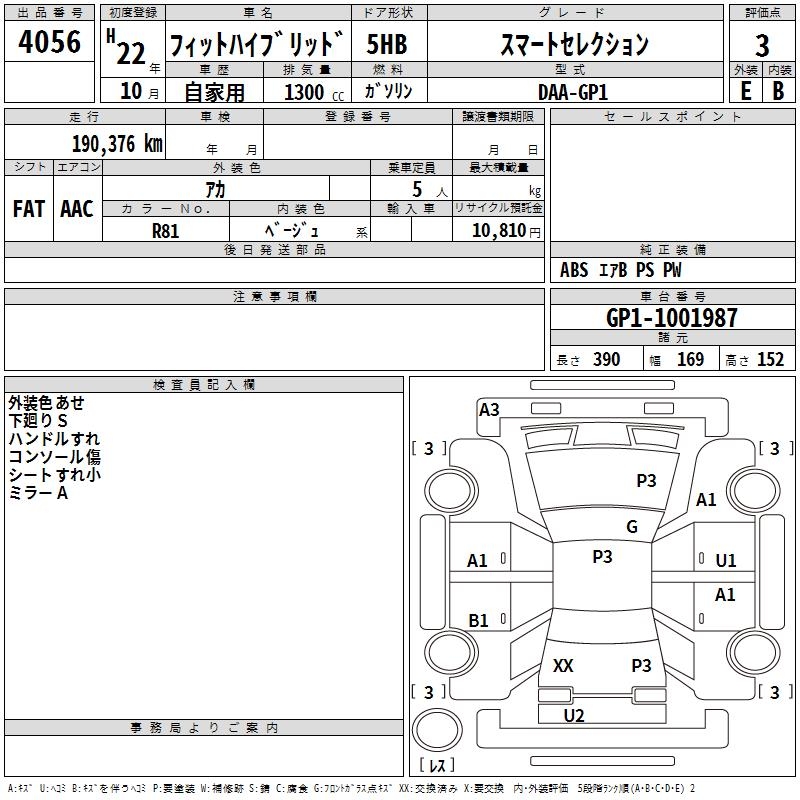800x800 pixels.
Task: Select the chassis number GP1-1001987
Action: pos(672,318)
